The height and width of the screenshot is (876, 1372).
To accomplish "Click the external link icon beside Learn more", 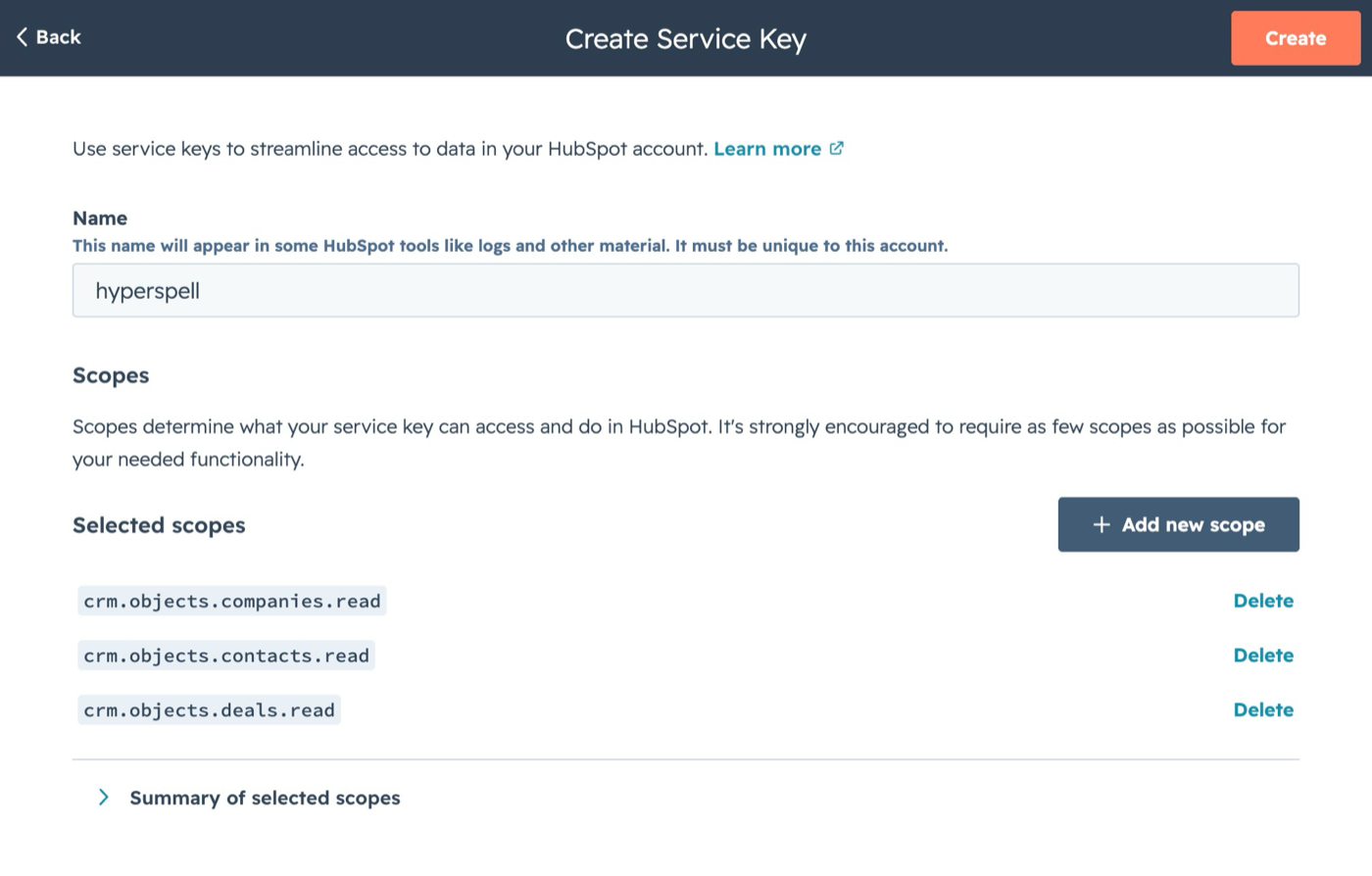I will pyautogui.click(x=836, y=149).
